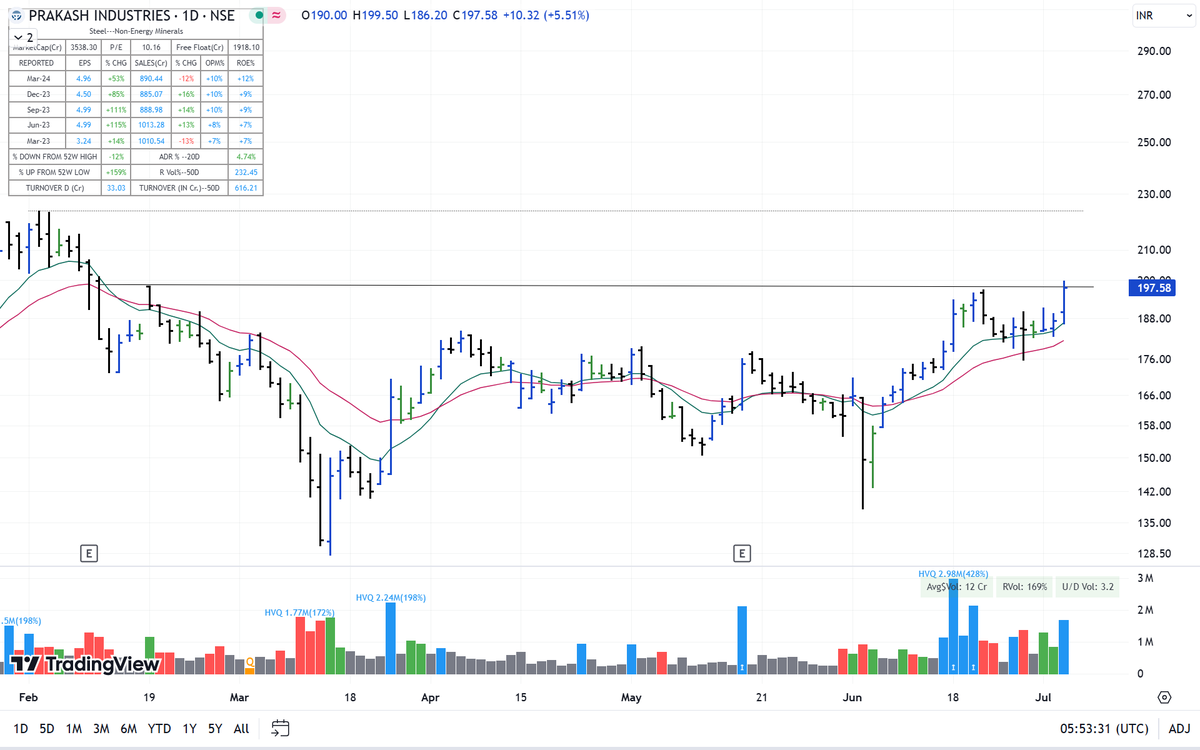This screenshot has width=1200, height=750.
Task: Click the Sep-23 row label
Action: pos(38,109)
